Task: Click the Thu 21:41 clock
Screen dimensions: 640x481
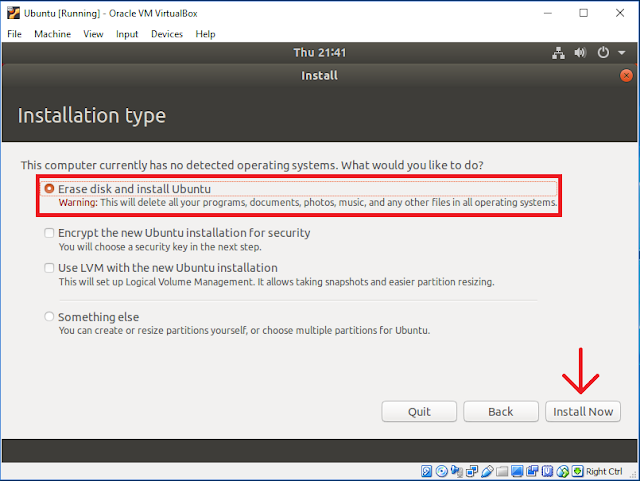Action: click(320, 53)
